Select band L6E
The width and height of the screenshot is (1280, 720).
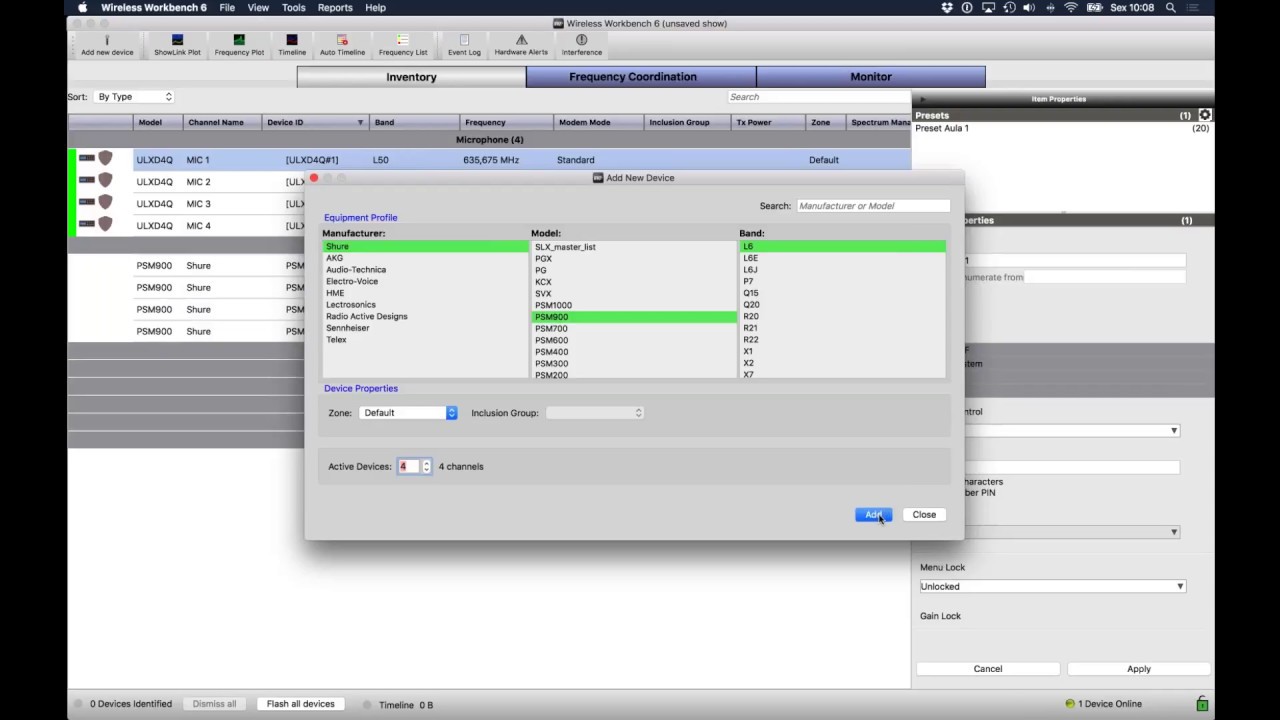pos(842,258)
